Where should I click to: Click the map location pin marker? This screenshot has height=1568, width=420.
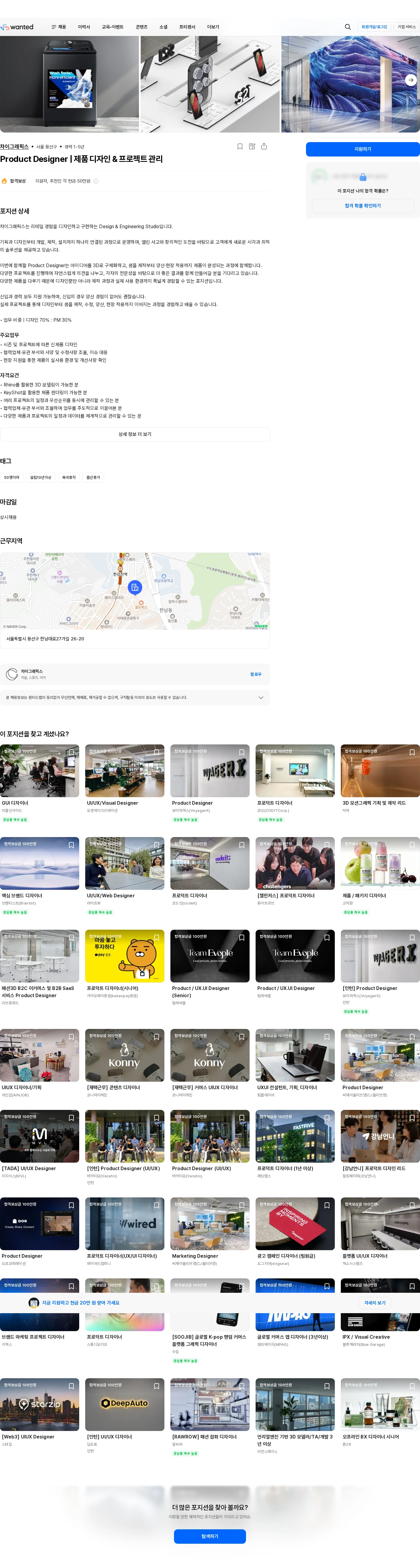tap(135, 587)
